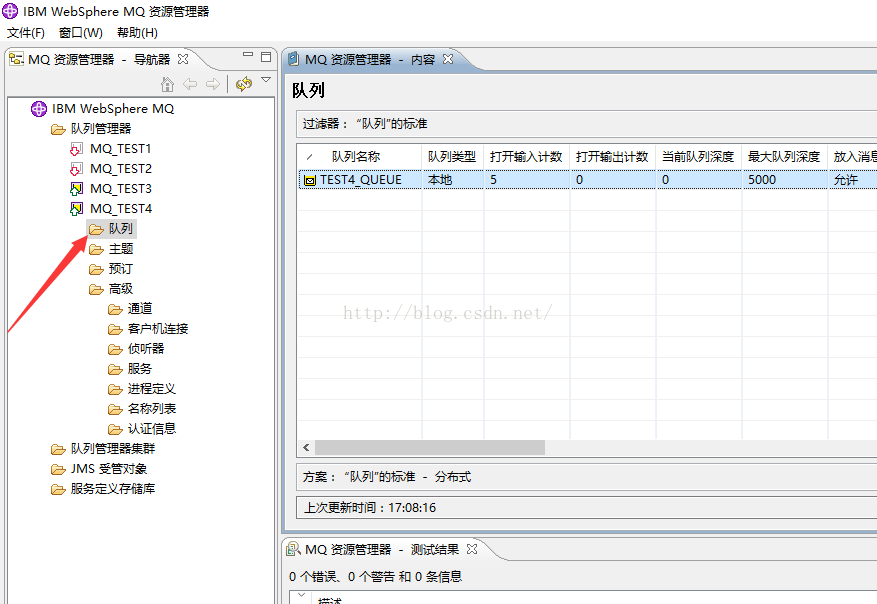The width and height of the screenshot is (877, 604).
Task: Click the 侦听器 folder icon
Action: [115, 350]
